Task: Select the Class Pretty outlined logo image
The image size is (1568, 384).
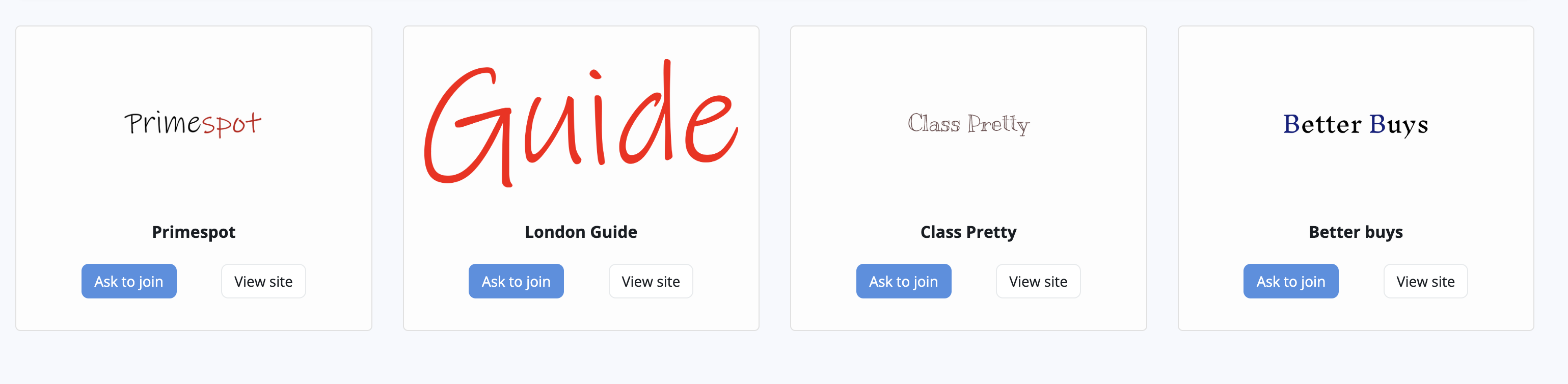Action: pos(968,124)
